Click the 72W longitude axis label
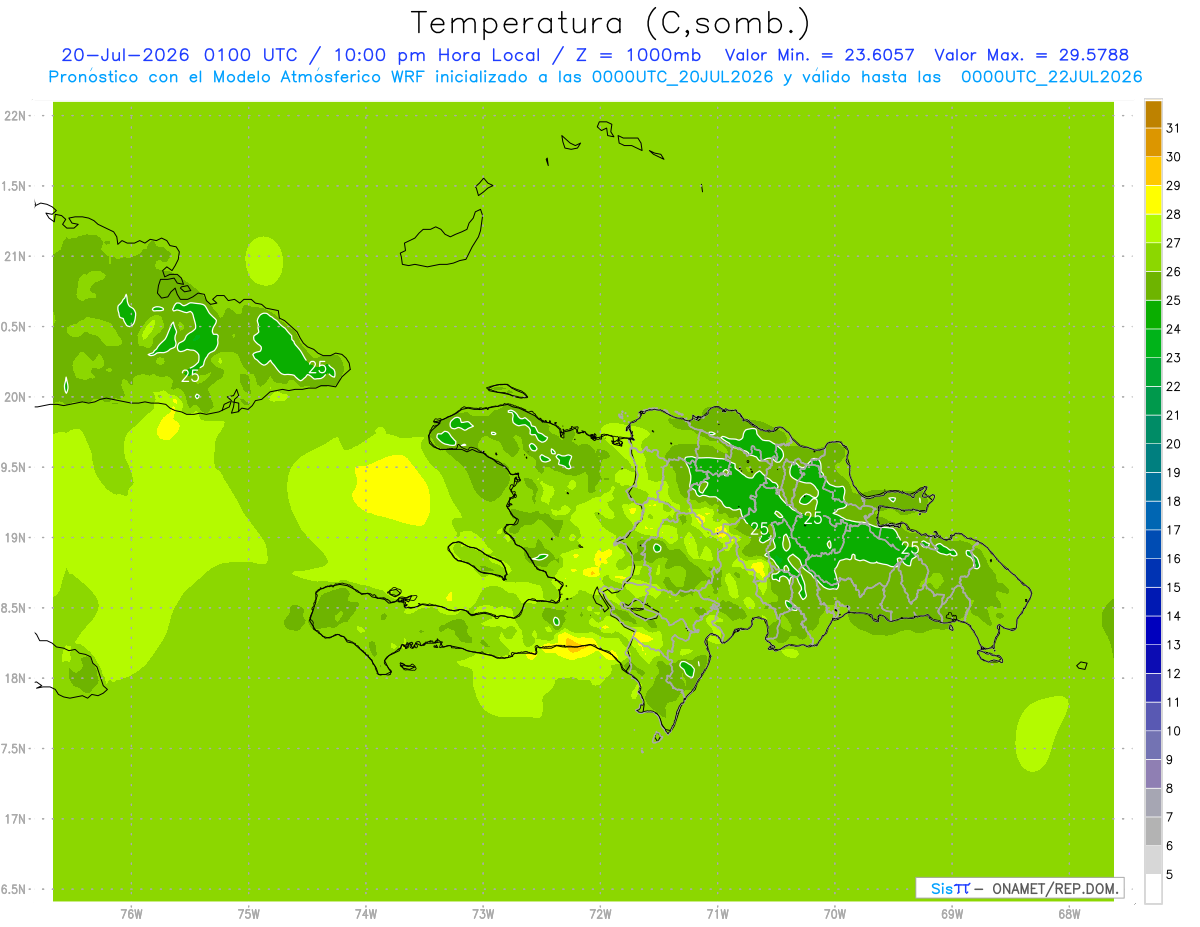Screen dimensions: 1200x927 [600, 914]
